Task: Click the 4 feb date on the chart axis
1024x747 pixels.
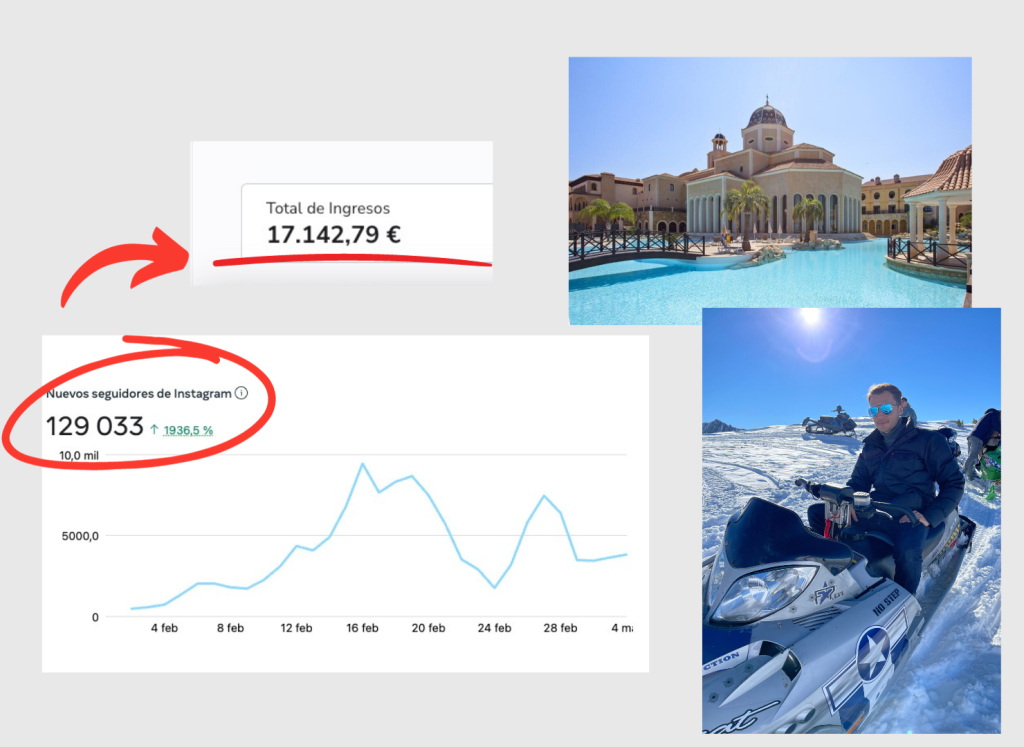Action: 164,628
